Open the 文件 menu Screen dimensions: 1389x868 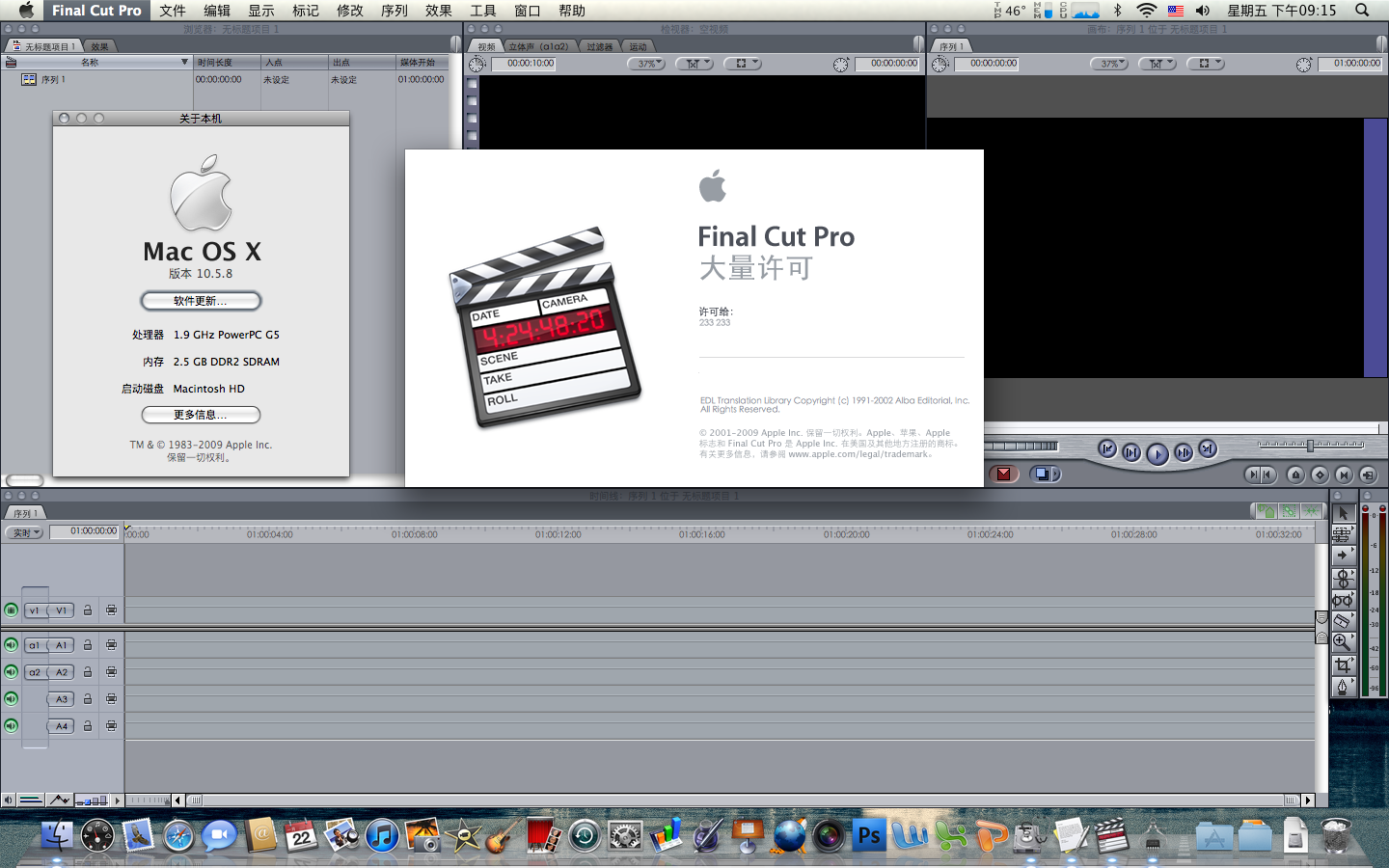click(173, 11)
